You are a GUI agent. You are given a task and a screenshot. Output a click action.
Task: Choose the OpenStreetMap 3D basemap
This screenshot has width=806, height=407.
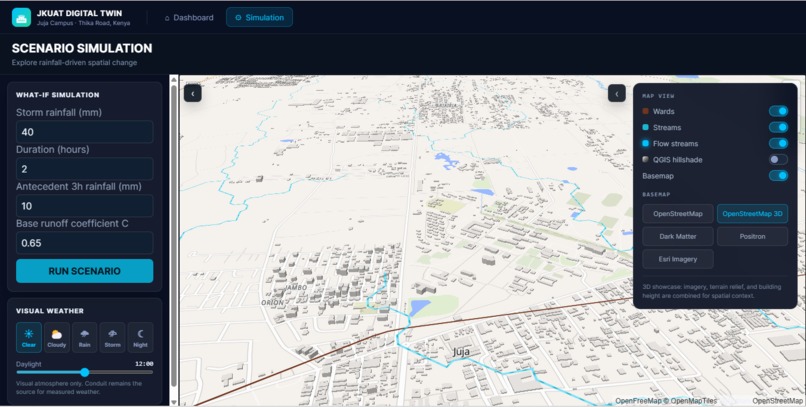point(753,214)
